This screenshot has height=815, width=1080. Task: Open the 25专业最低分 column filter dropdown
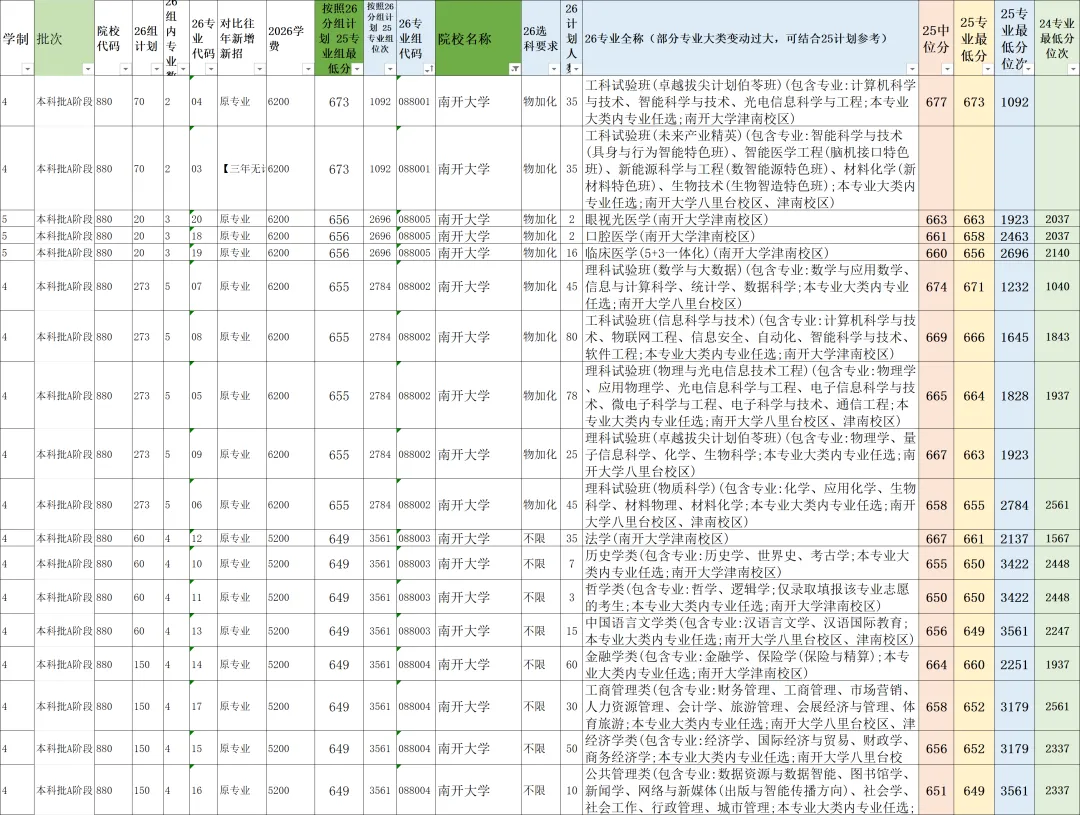pos(987,69)
